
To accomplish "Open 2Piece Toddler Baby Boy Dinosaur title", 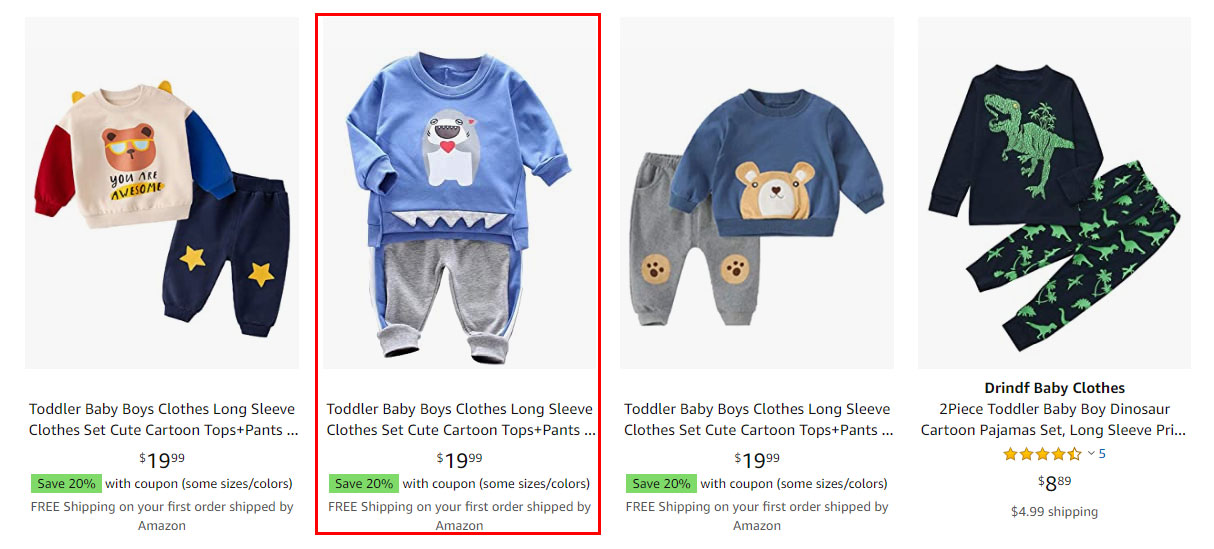I will click(x=1054, y=419).
